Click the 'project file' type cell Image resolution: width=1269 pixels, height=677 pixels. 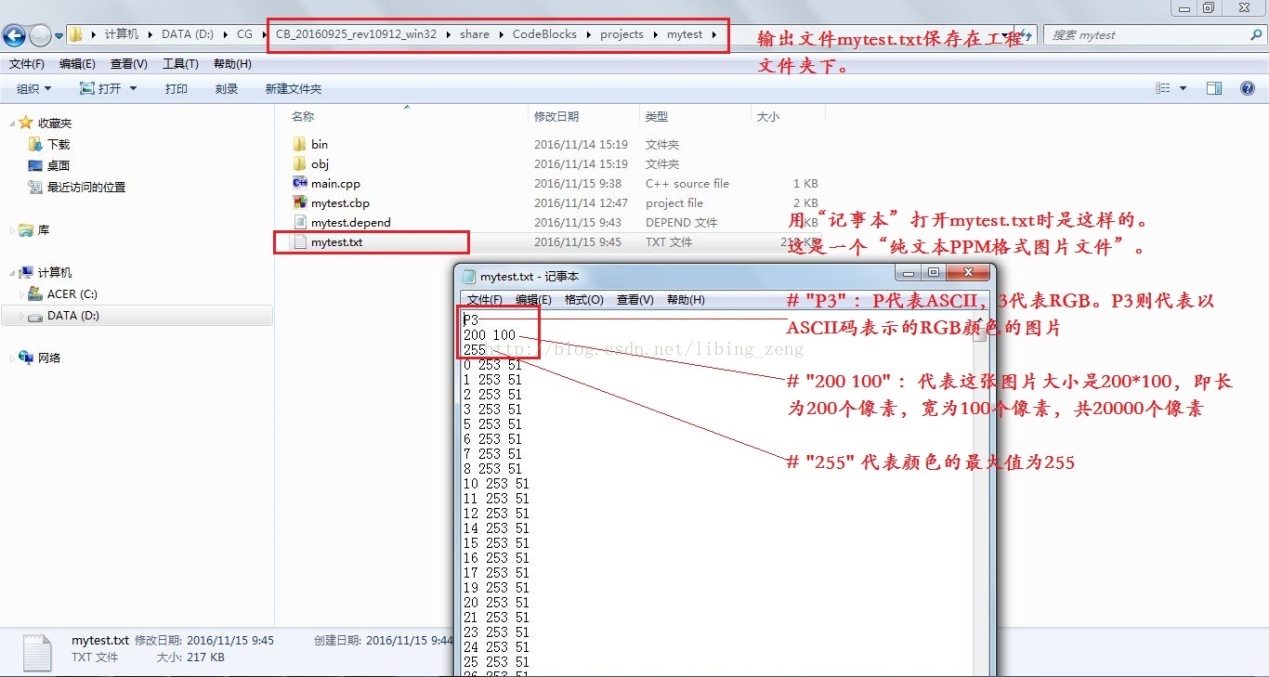674,203
